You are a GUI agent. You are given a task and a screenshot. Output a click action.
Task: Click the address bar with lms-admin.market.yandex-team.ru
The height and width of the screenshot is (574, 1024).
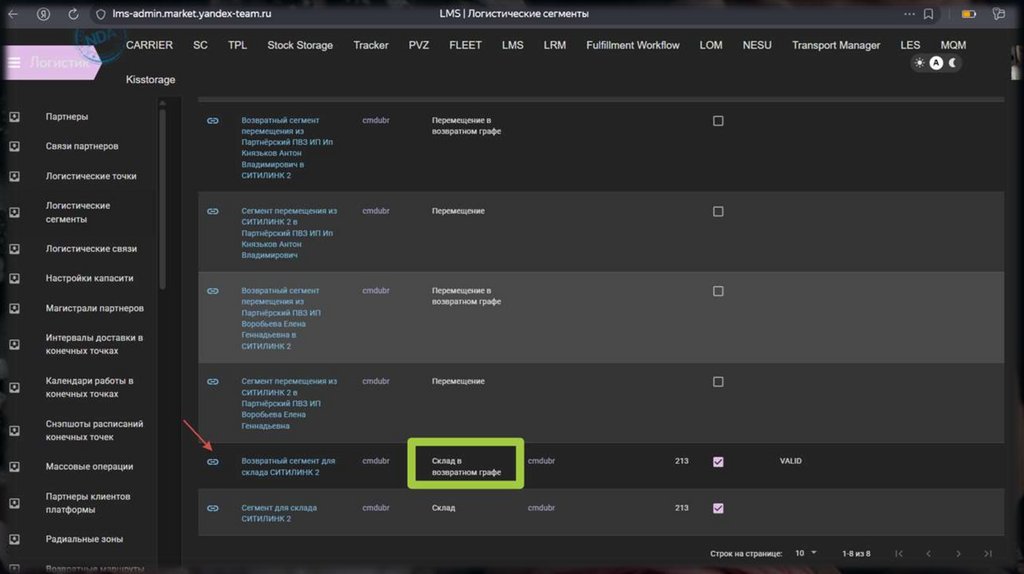(x=191, y=14)
